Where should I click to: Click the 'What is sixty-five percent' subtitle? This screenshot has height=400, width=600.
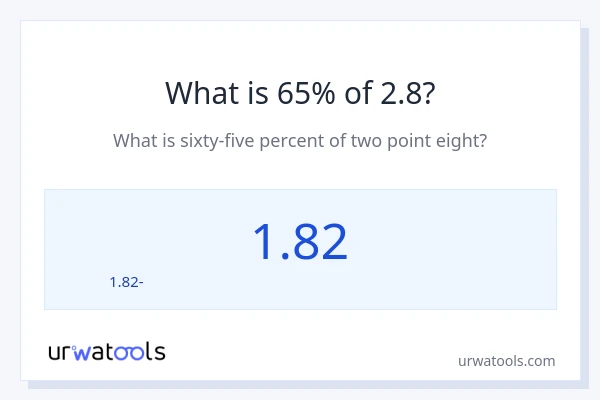(300, 141)
